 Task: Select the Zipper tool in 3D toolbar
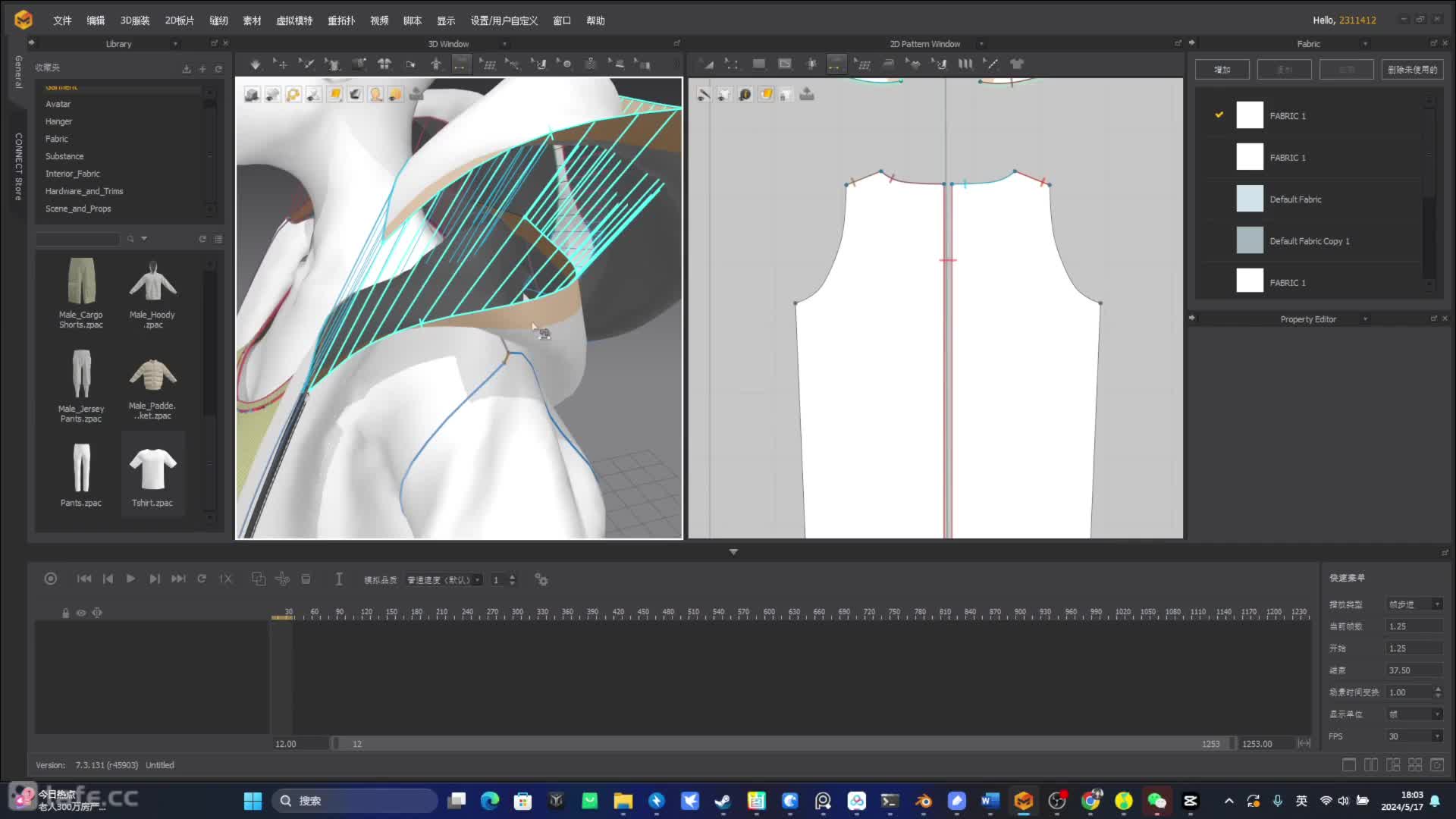[x=591, y=64]
